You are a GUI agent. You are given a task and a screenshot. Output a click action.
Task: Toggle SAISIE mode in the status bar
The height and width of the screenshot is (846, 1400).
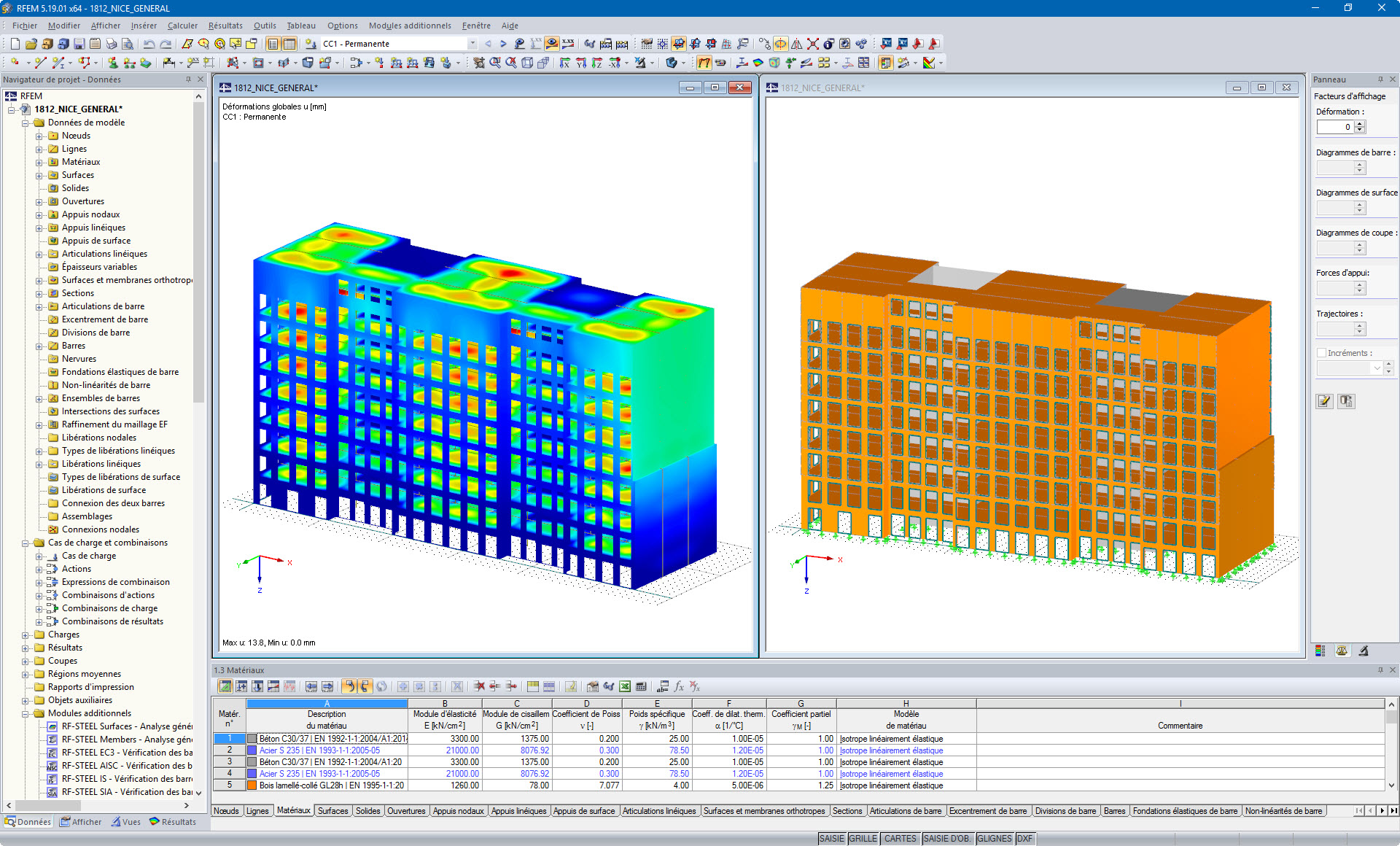831,838
